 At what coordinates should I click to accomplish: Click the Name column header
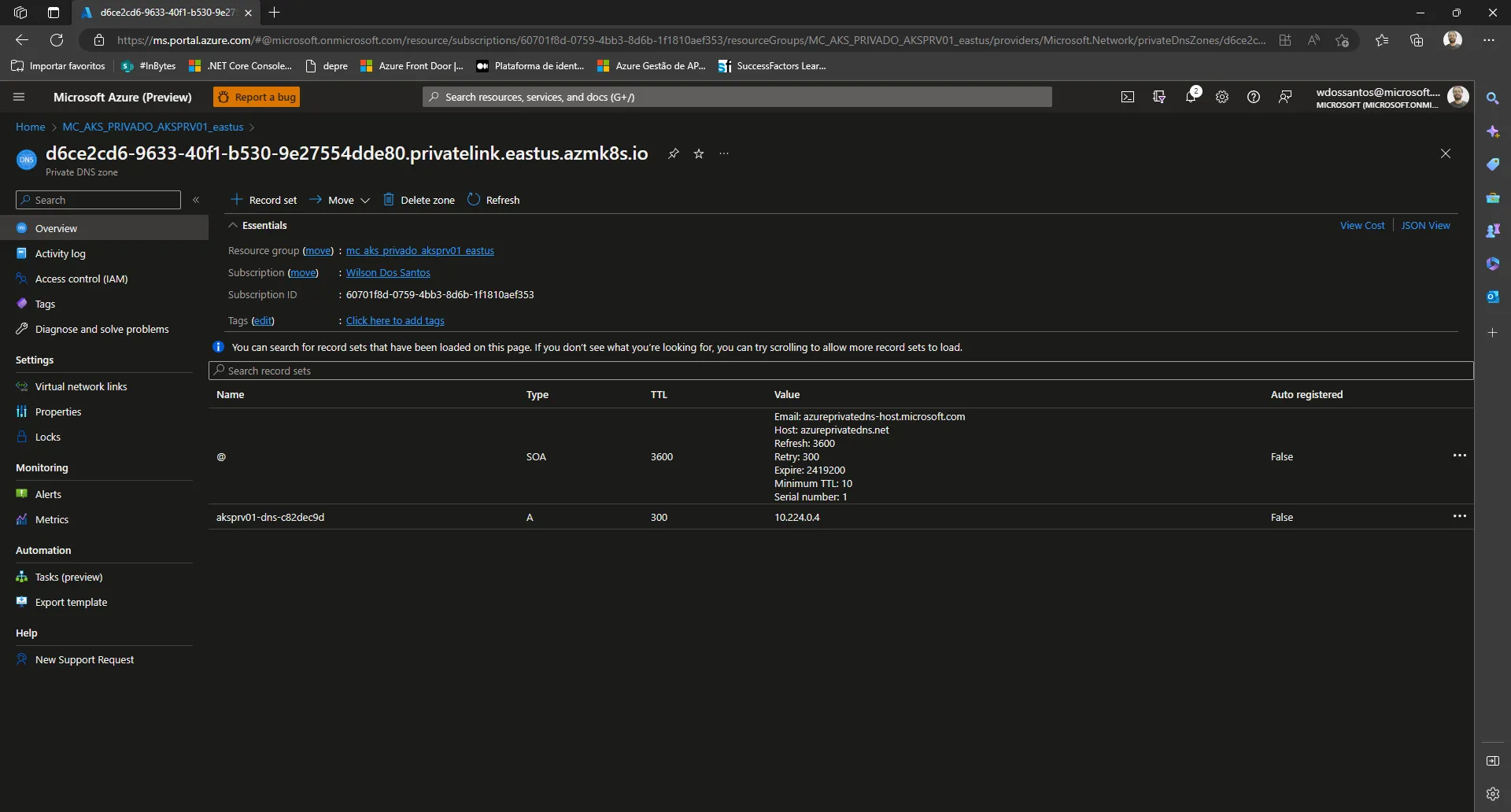[x=231, y=394]
